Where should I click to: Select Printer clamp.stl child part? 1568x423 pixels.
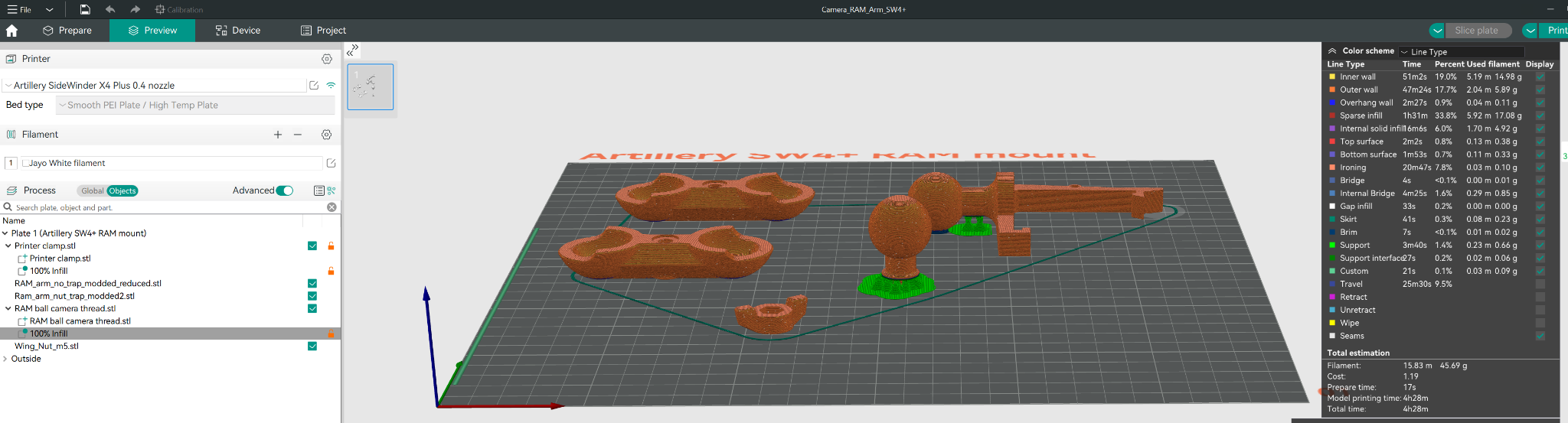(x=60, y=259)
